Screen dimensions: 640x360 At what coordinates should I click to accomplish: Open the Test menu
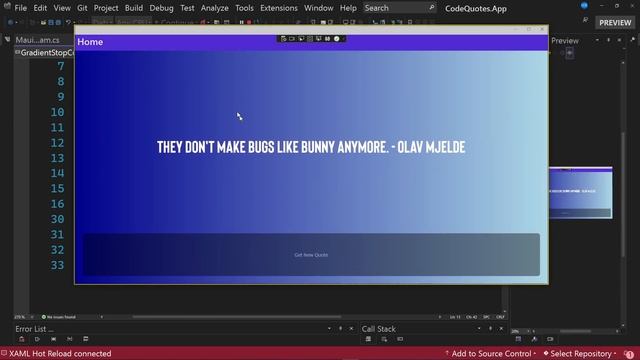point(187,8)
